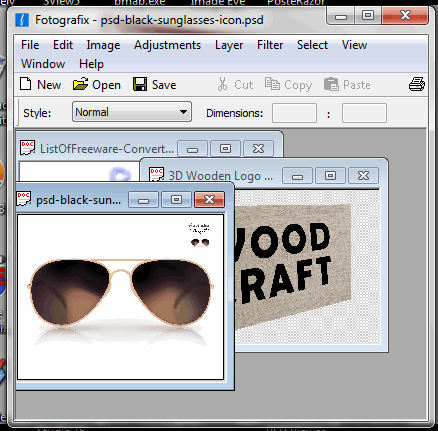Click the Cut toolbar button

tap(235, 85)
